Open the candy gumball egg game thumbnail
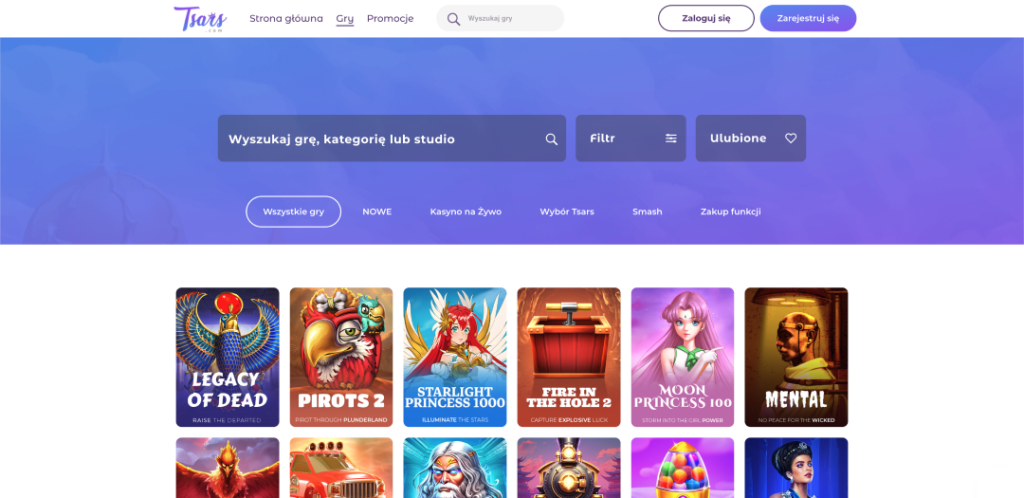The width and height of the screenshot is (1024, 498). [x=682, y=468]
